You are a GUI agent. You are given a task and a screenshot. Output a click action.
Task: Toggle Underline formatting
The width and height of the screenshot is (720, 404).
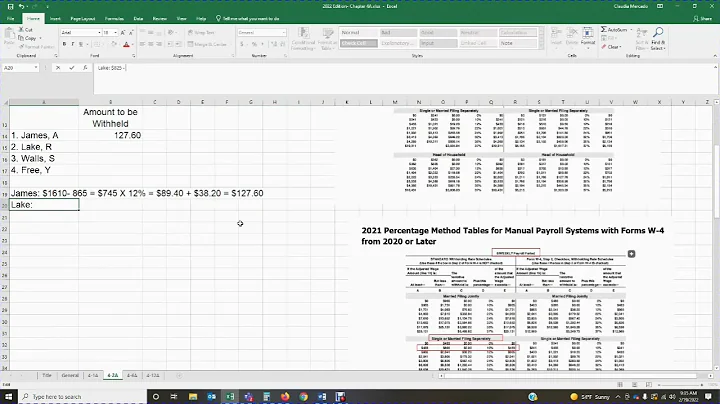point(81,44)
